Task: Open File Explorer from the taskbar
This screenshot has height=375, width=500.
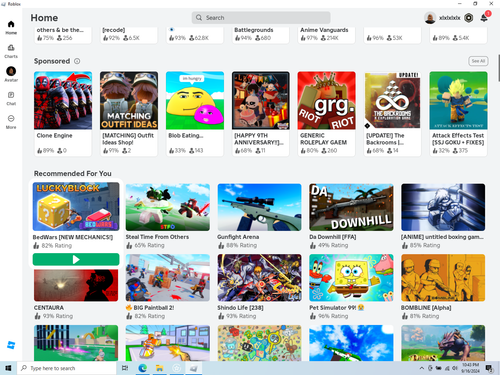Action: point(160,368)
